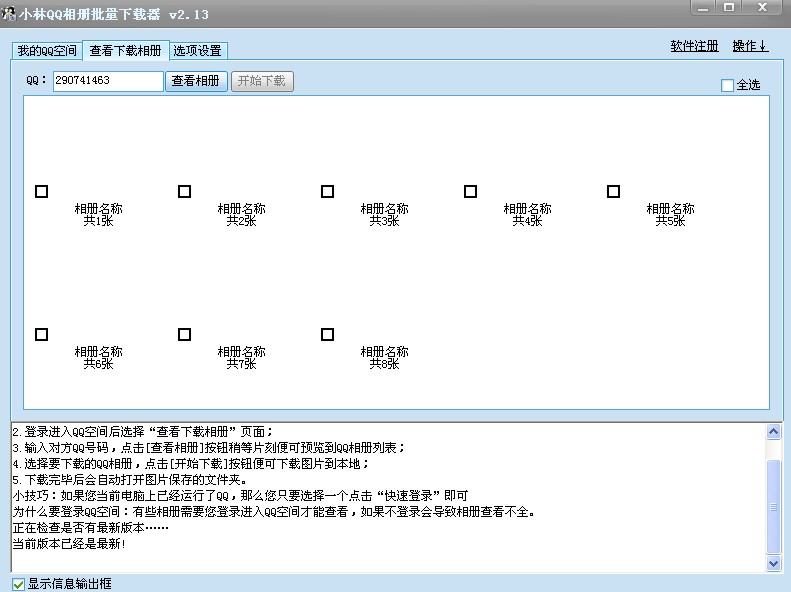This screenshot has width=791, height=592.
Task: Click log line 3. 输入对方QQ号码
Action: pos(208,447)
